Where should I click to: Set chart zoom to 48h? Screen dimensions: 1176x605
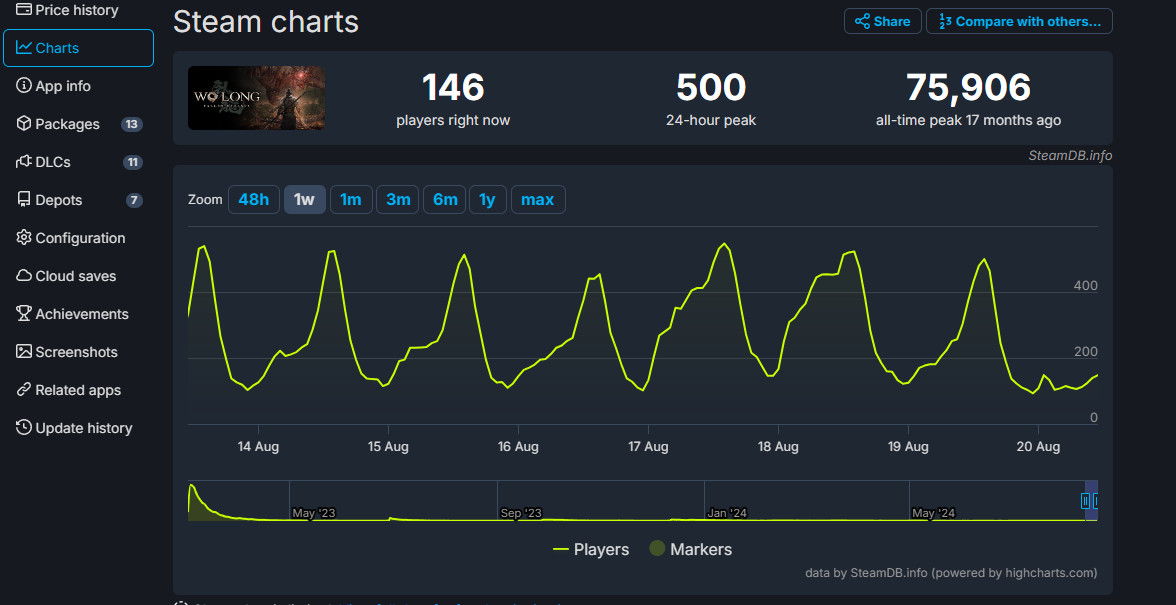click(x=253, y=200)
